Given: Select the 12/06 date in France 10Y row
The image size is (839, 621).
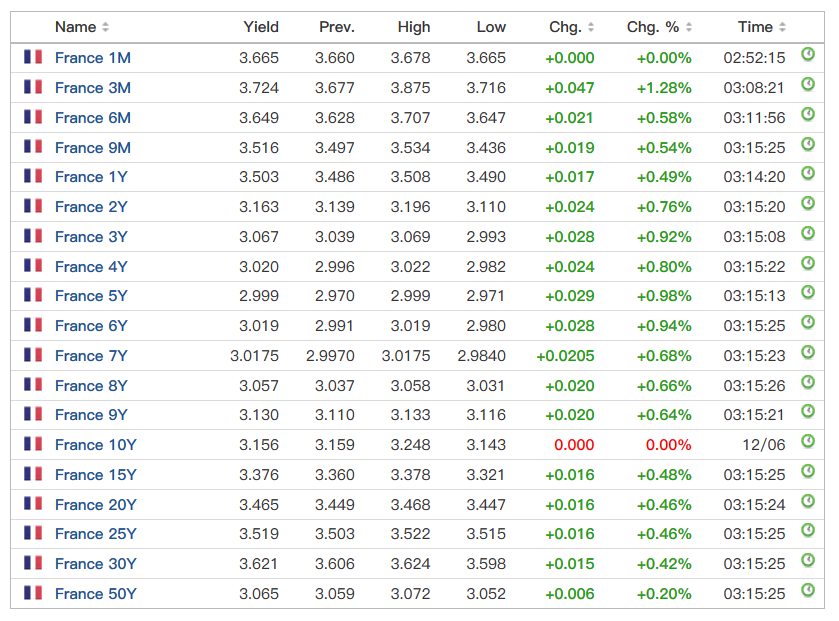Looking at the screenshot, I should (x=764, y=445).
